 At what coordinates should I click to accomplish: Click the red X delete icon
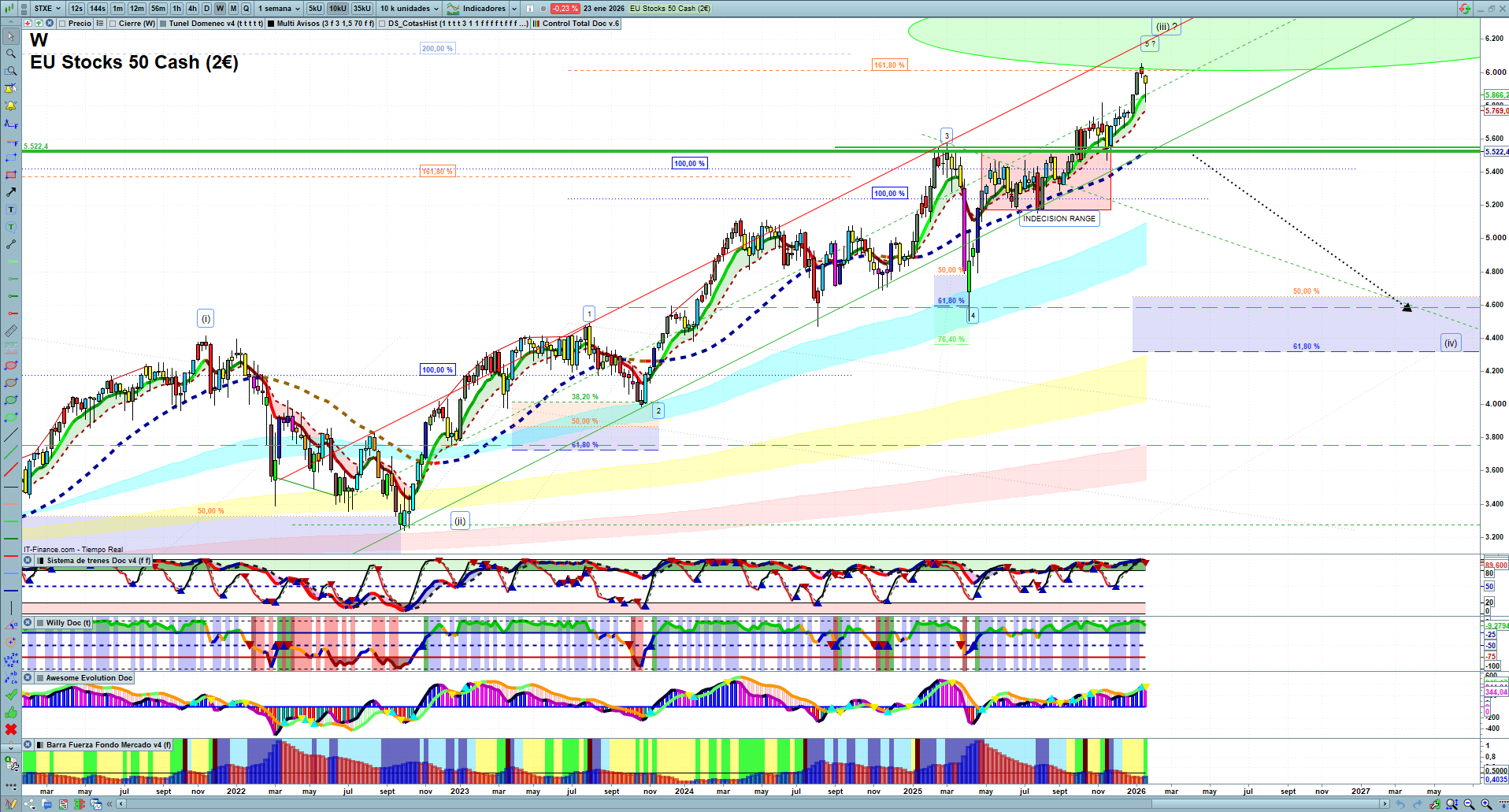coord(11,729)
